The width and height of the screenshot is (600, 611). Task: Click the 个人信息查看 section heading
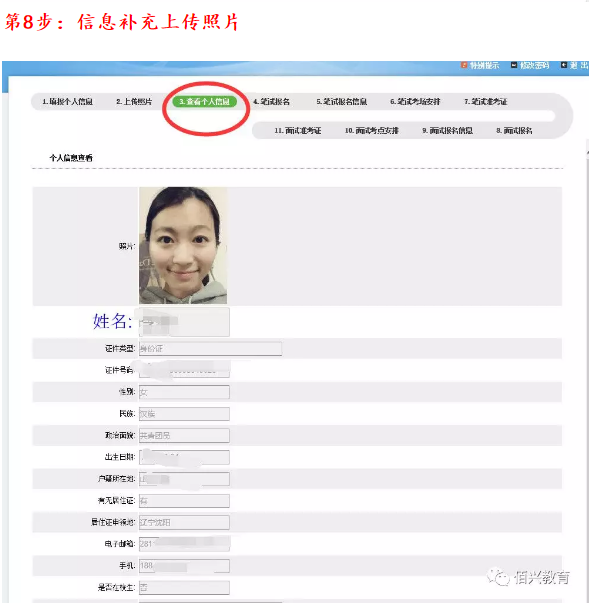pyautogui.click(x=72, y=160)
